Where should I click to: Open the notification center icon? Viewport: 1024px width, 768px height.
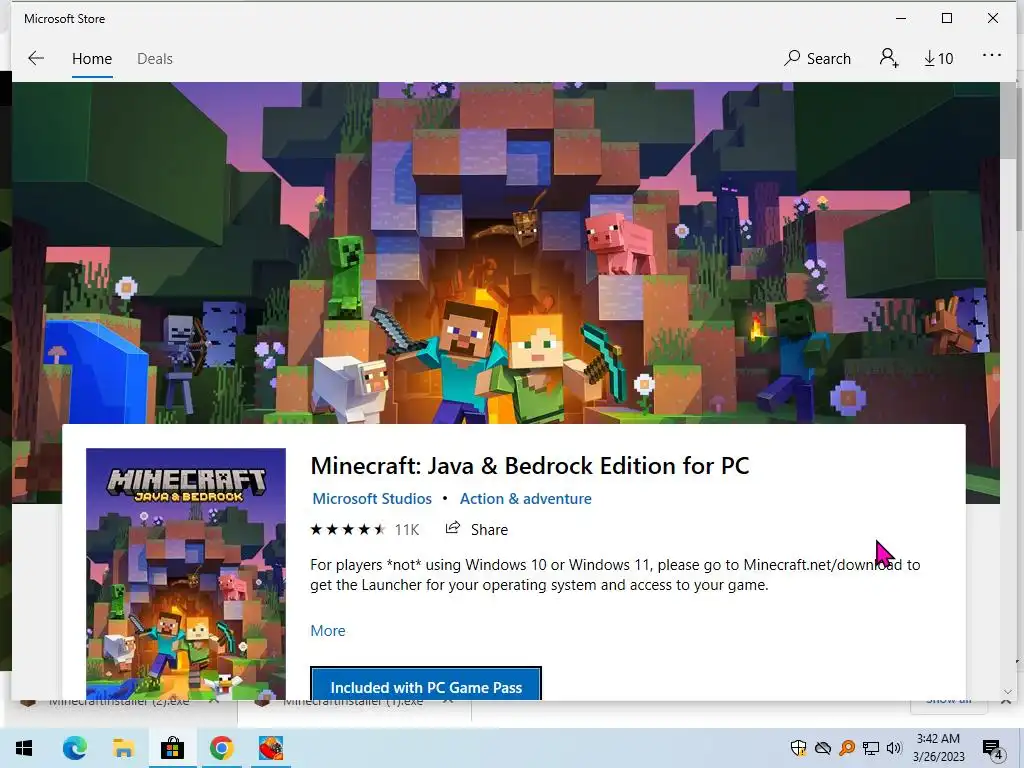pos(993,748)
